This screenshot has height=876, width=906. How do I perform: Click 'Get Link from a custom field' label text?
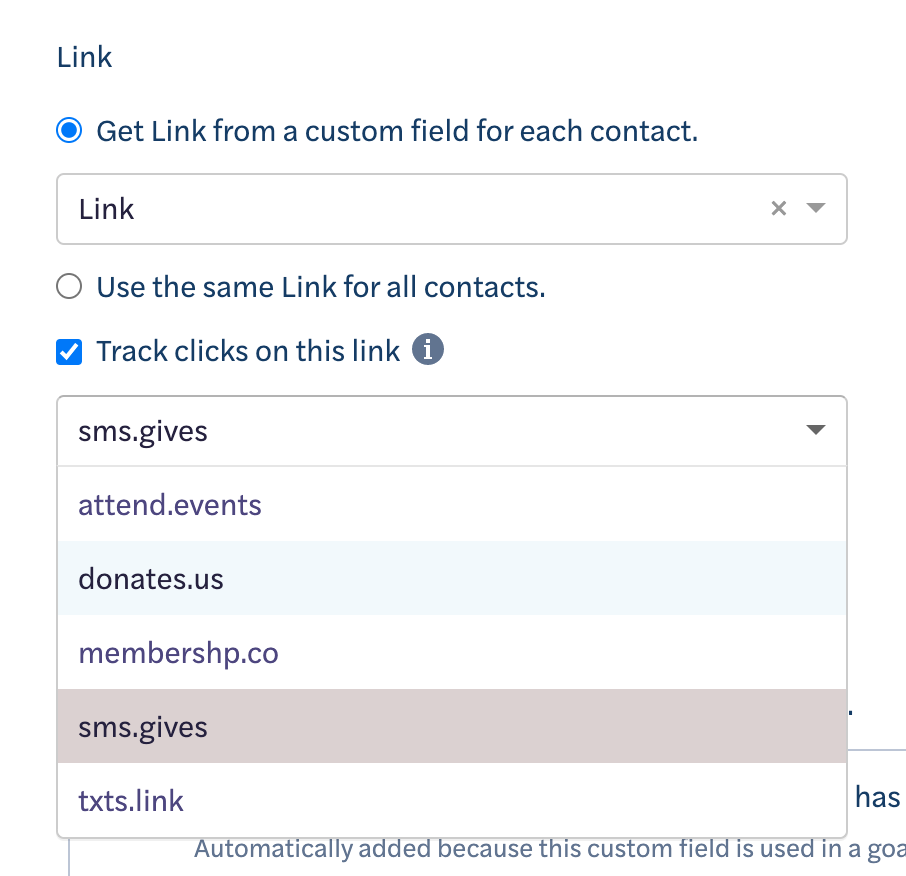397,131
